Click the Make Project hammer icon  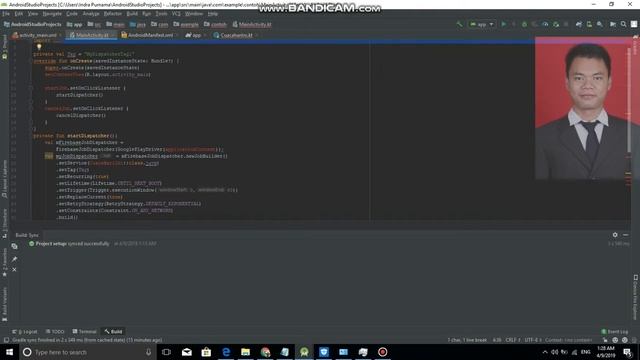(x=460, y=24)
